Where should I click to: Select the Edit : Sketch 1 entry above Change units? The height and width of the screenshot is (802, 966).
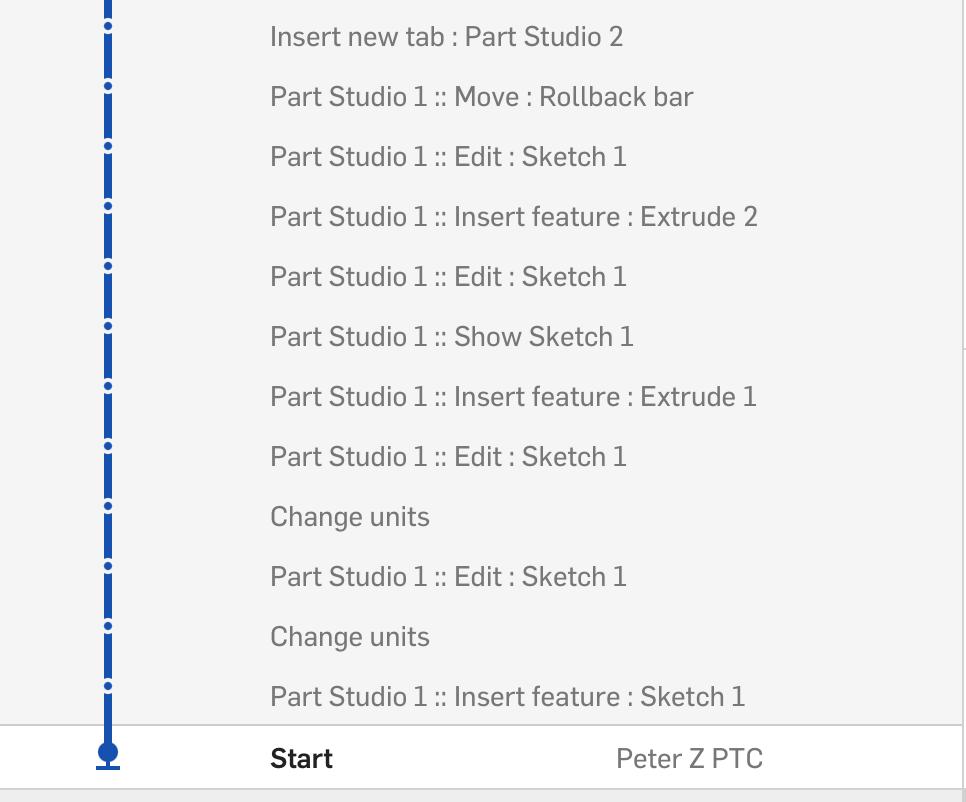tap(448, 456)
